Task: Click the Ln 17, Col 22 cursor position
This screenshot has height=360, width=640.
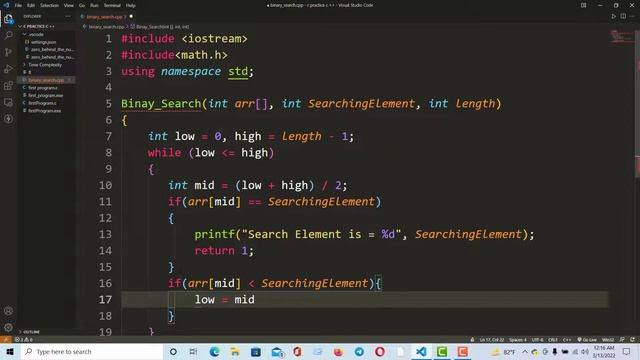Action: [x=492, y=340]
